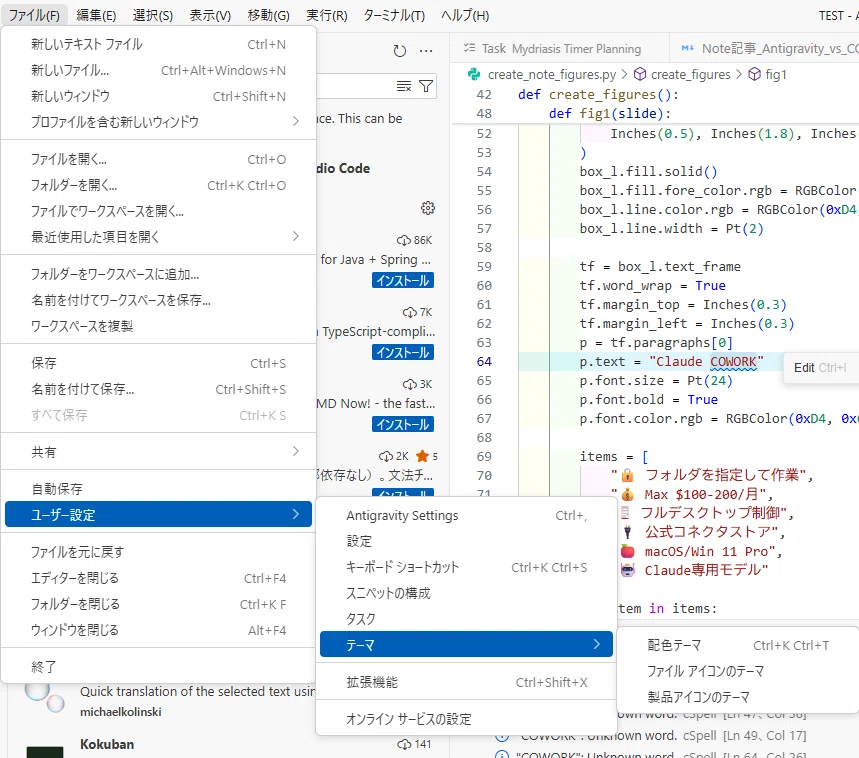The image size is (859, 758).
Task: Click the refresh icon in extensions panel
Action: (400, 51)
